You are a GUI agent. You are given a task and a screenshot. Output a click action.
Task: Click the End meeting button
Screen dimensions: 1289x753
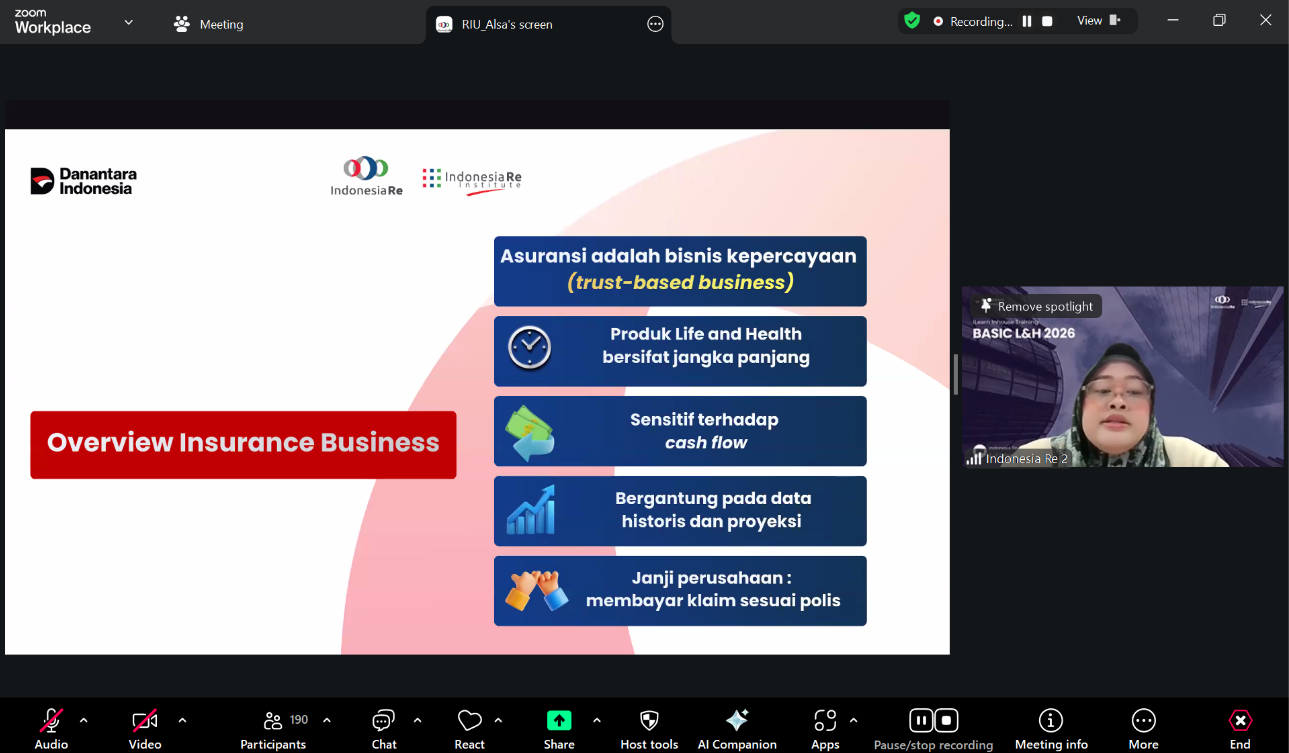click(x=1240, y=721)
